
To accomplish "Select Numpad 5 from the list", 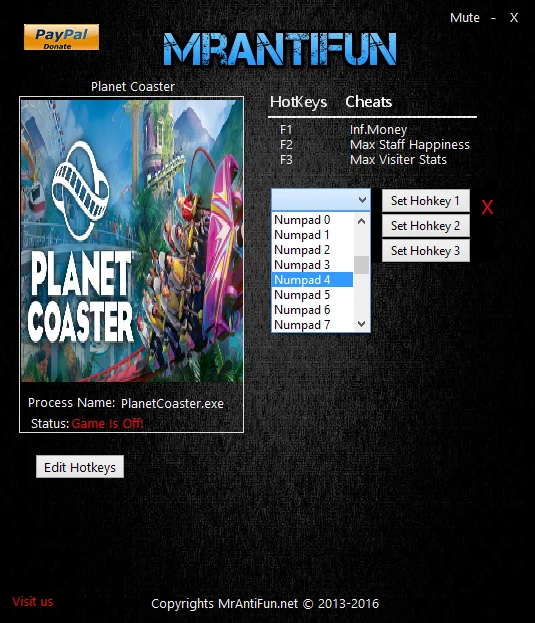I will 313,295.
